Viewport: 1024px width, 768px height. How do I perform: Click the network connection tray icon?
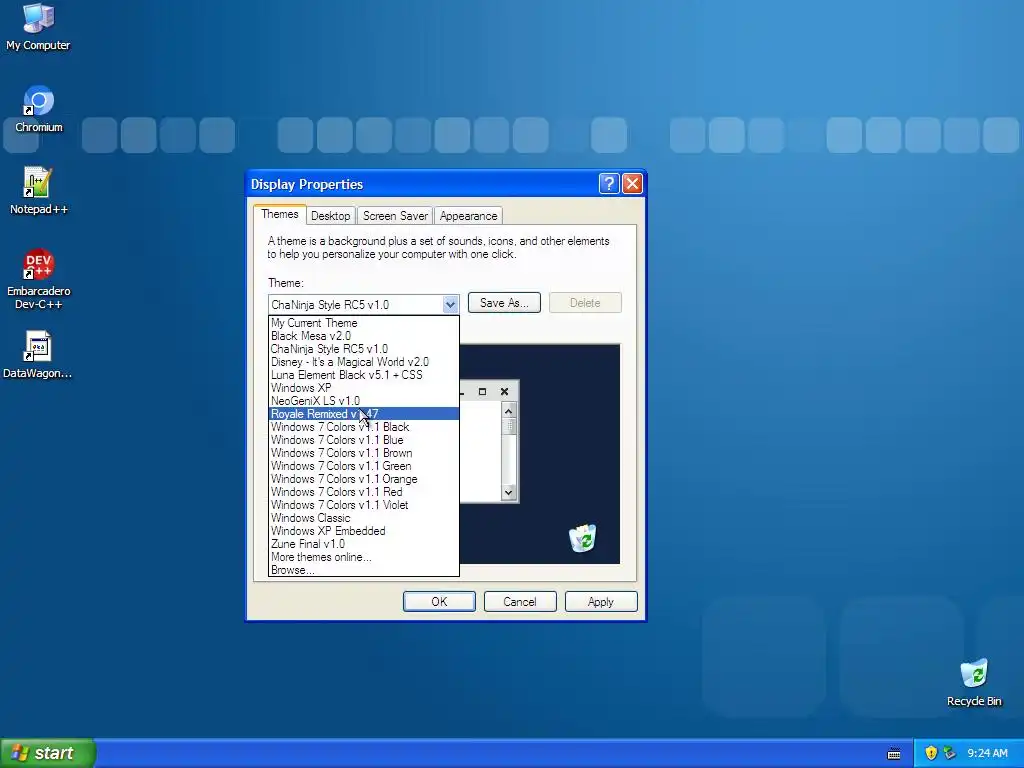click(949, 753)
